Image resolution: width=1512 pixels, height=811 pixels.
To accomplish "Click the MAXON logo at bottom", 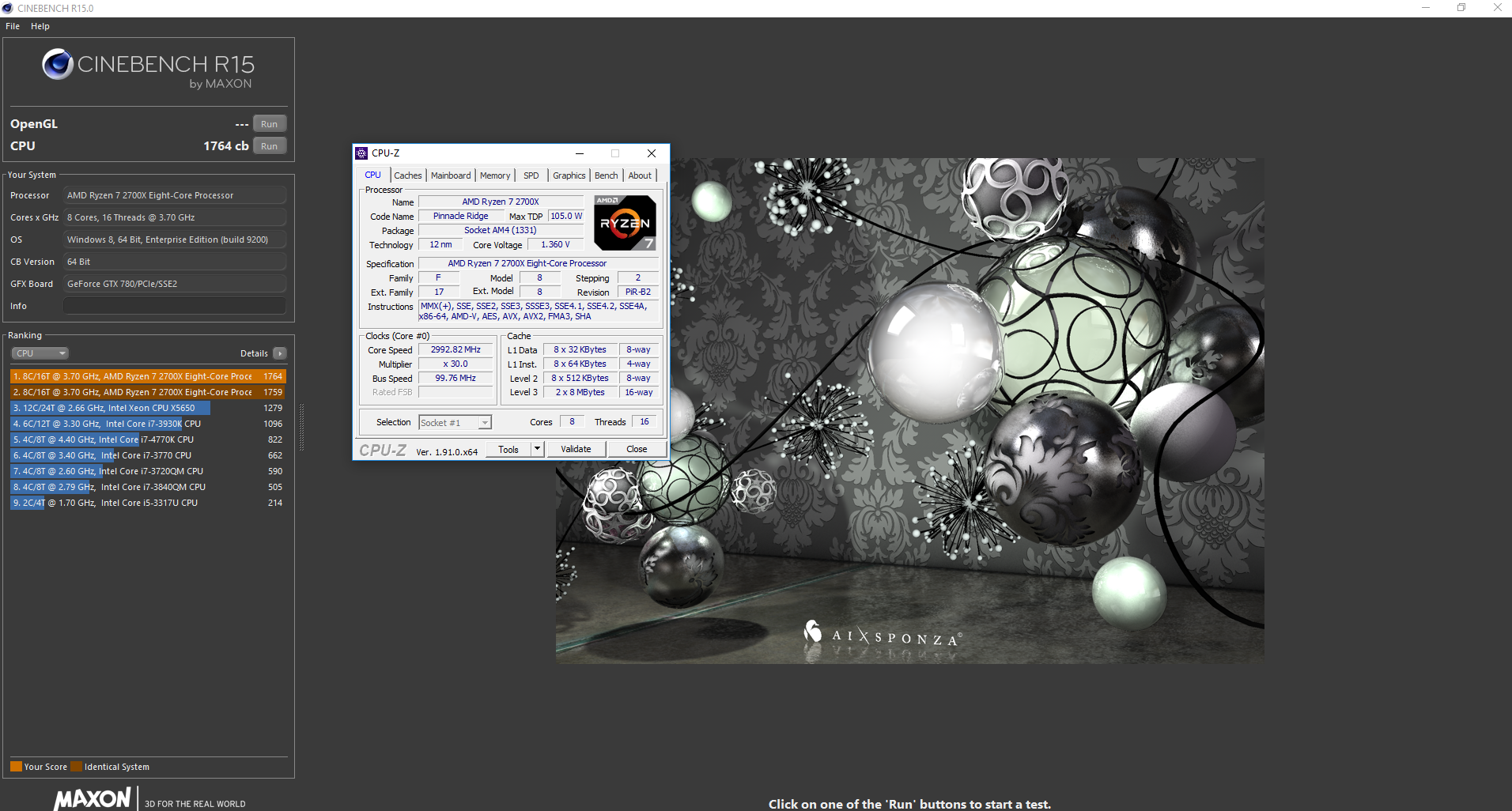I will point(92,798).
